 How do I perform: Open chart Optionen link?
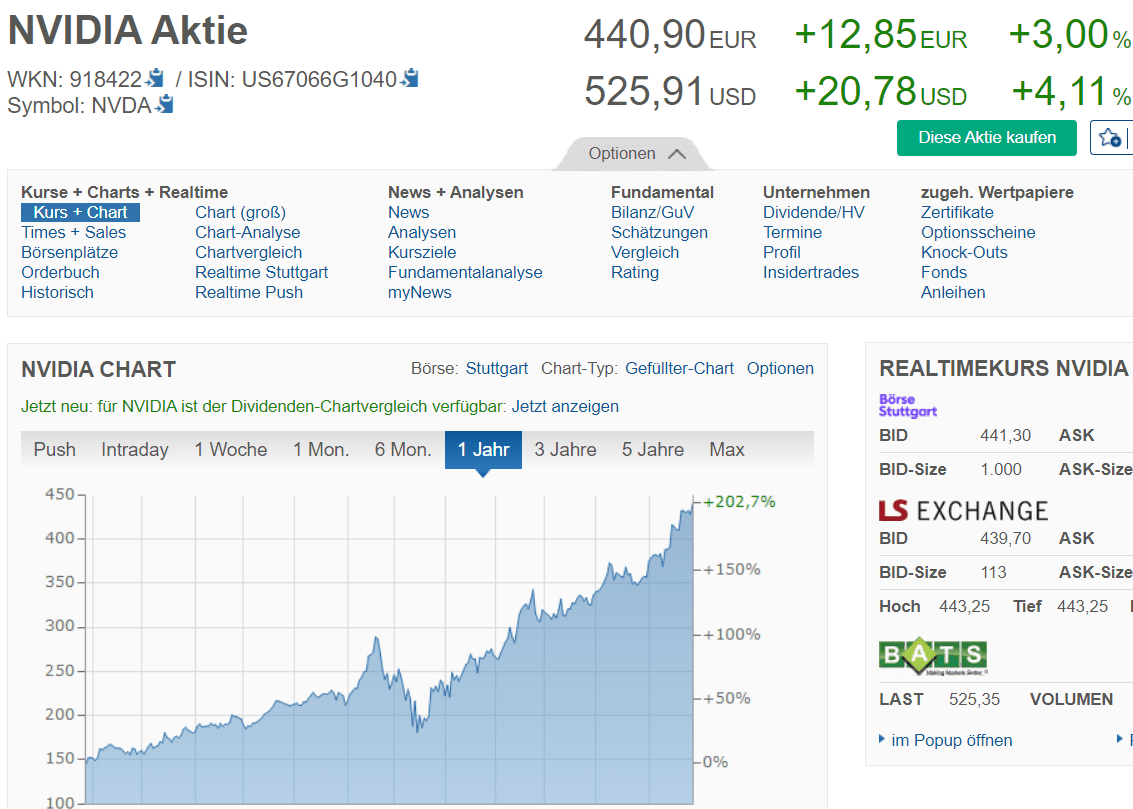(x=780, y=368)
